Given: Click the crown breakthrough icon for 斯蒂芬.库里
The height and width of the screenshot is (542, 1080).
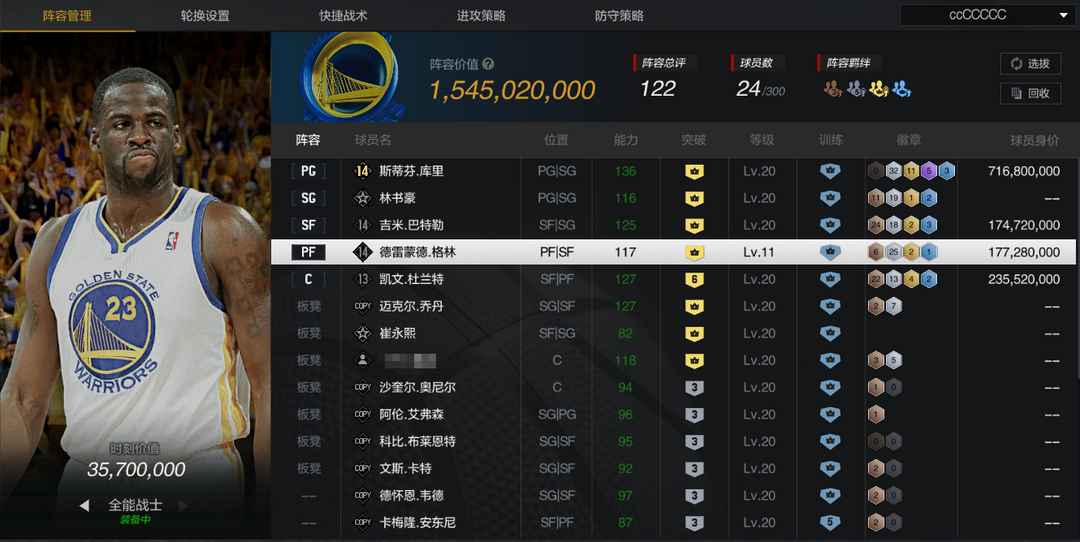Looking at the screenshot, I should (x=694, y=171).
